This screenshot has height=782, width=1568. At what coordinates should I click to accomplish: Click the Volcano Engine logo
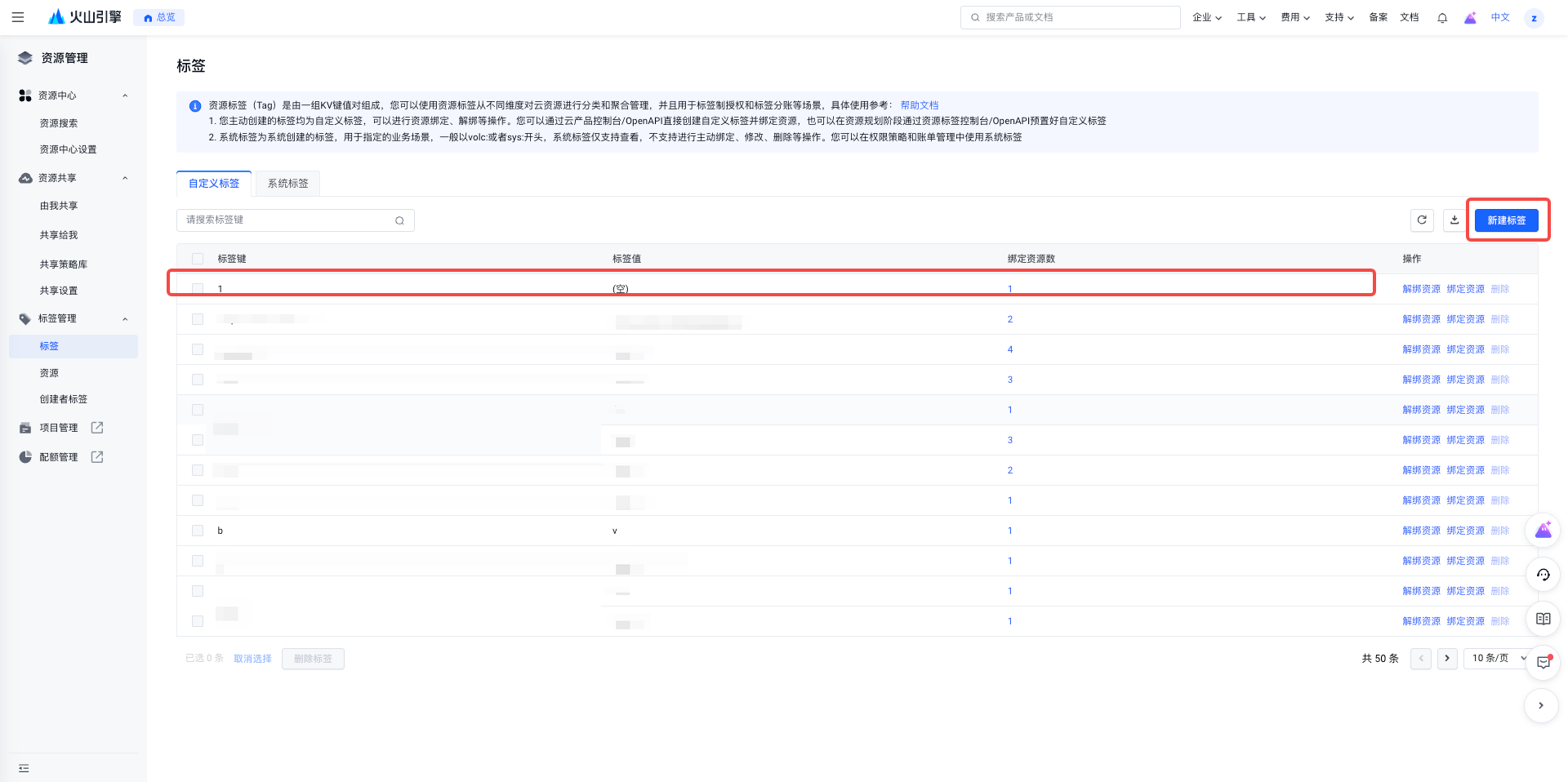coord(85,17)
